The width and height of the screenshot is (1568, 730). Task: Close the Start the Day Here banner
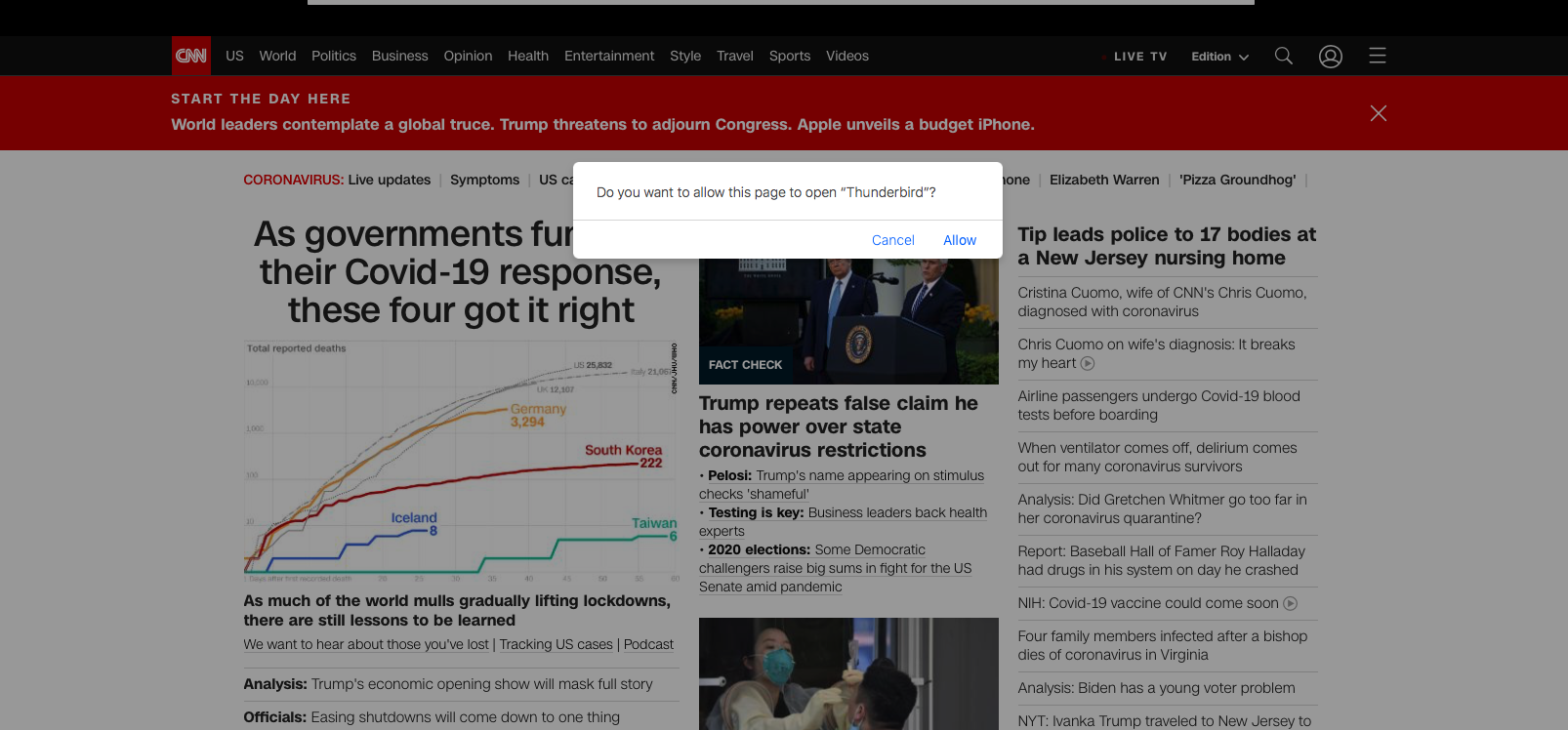(1379, 113)
